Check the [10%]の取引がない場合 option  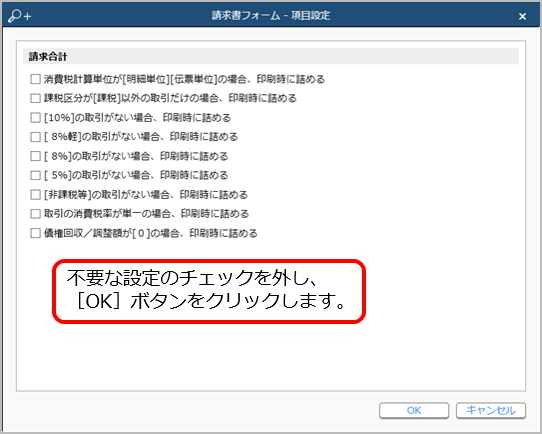click(x=35, y=118)
